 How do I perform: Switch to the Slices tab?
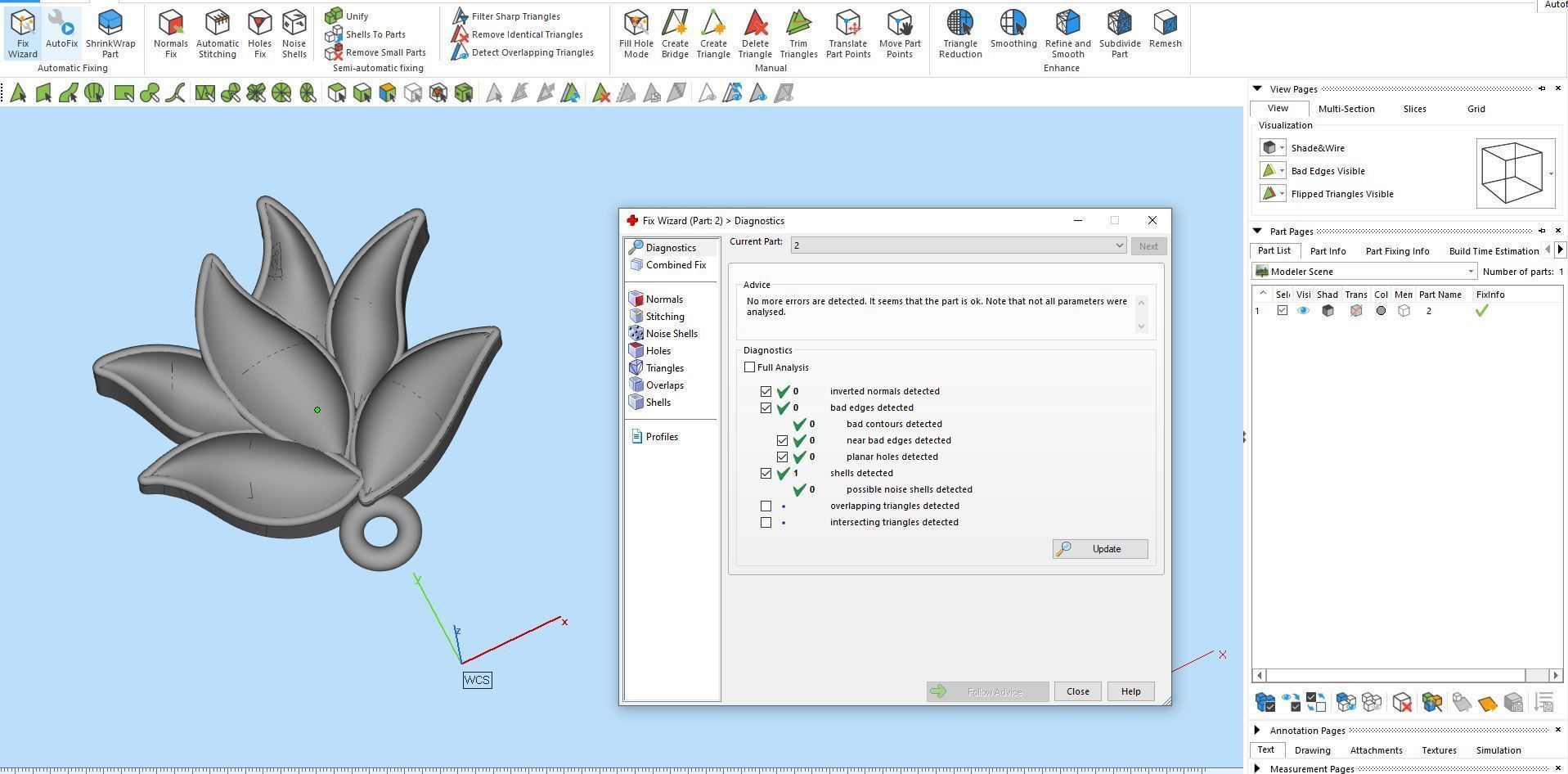click(x=1414, y=109)
